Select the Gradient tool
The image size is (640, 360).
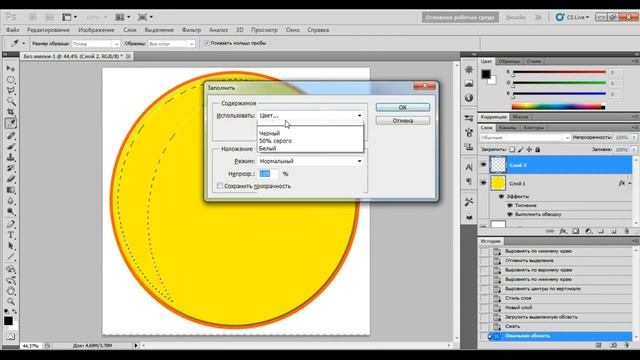11,190
